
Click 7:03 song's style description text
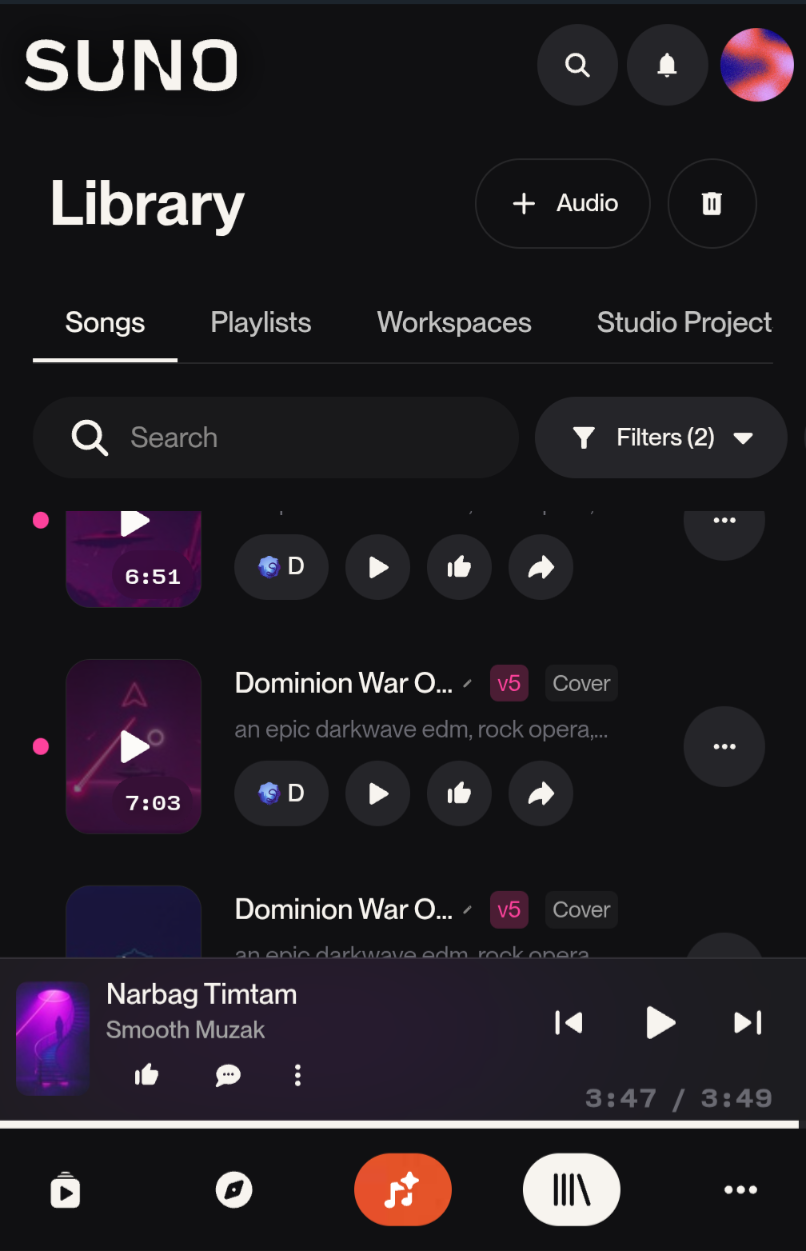tap(421, 730)
